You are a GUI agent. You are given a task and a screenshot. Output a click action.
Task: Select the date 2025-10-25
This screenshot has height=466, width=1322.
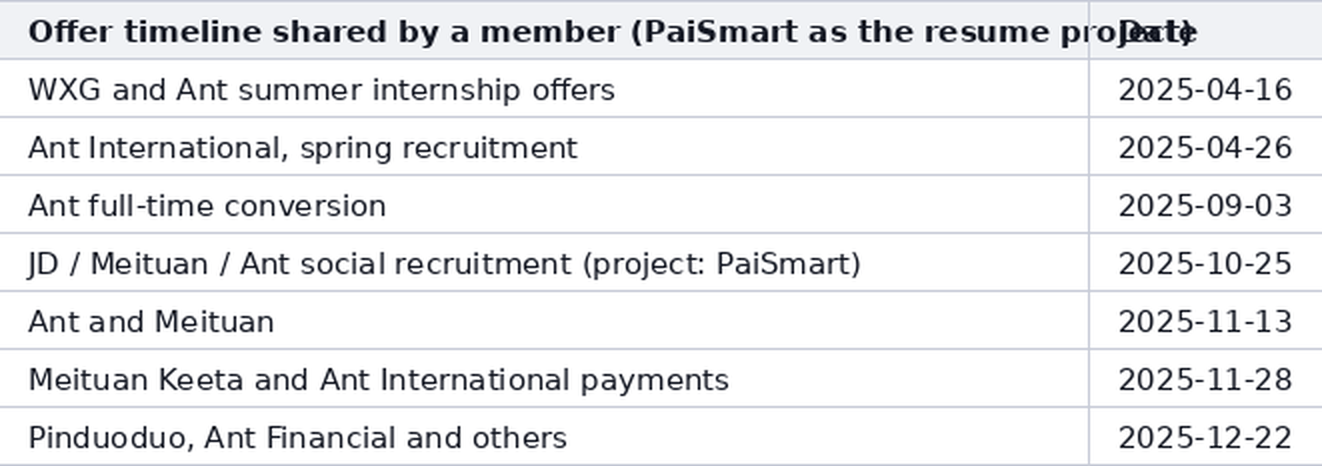pyautogui.click(x=1205, y=264)
